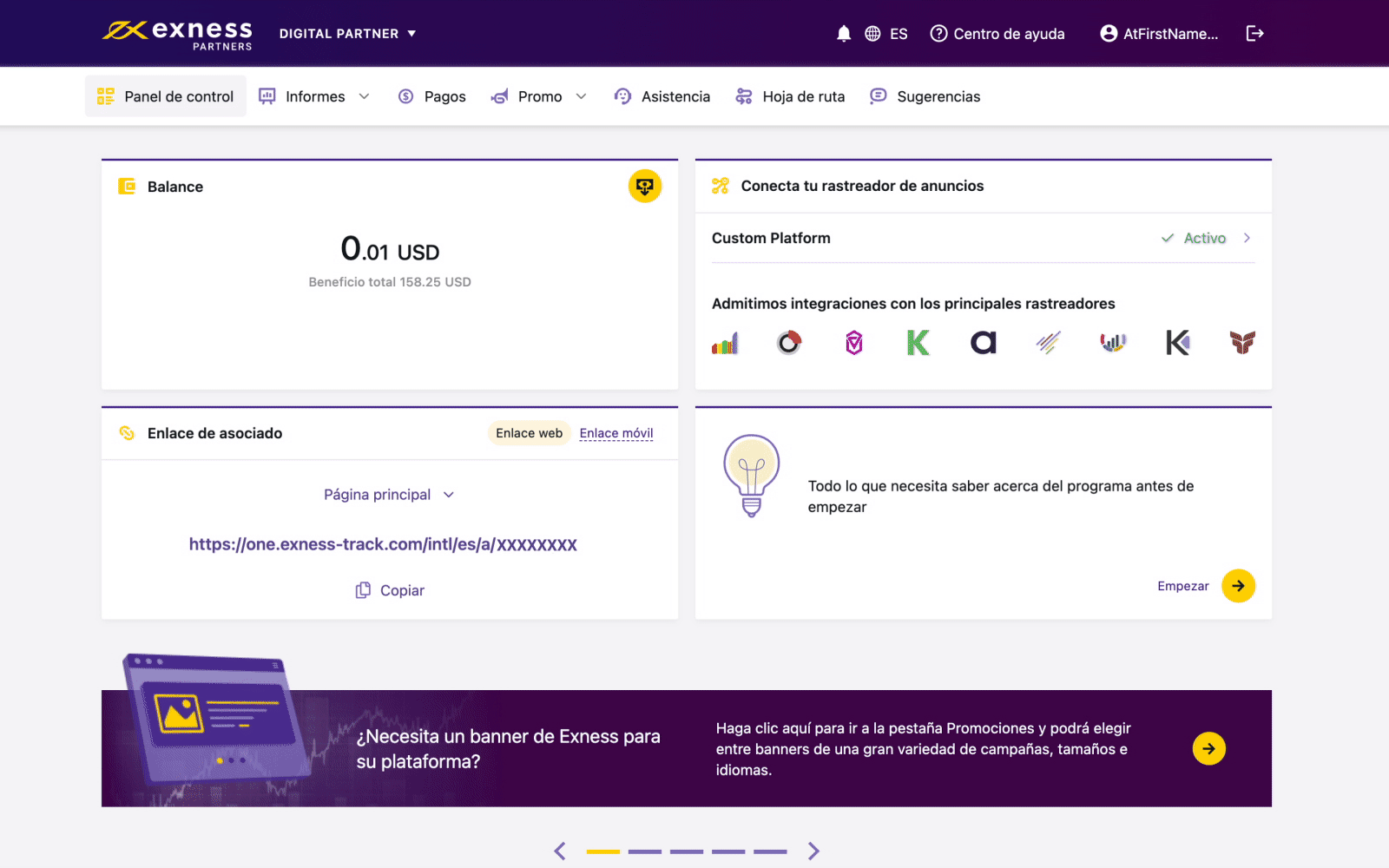
Task: Click the Exness Partners logo
Action: point(177,34)
